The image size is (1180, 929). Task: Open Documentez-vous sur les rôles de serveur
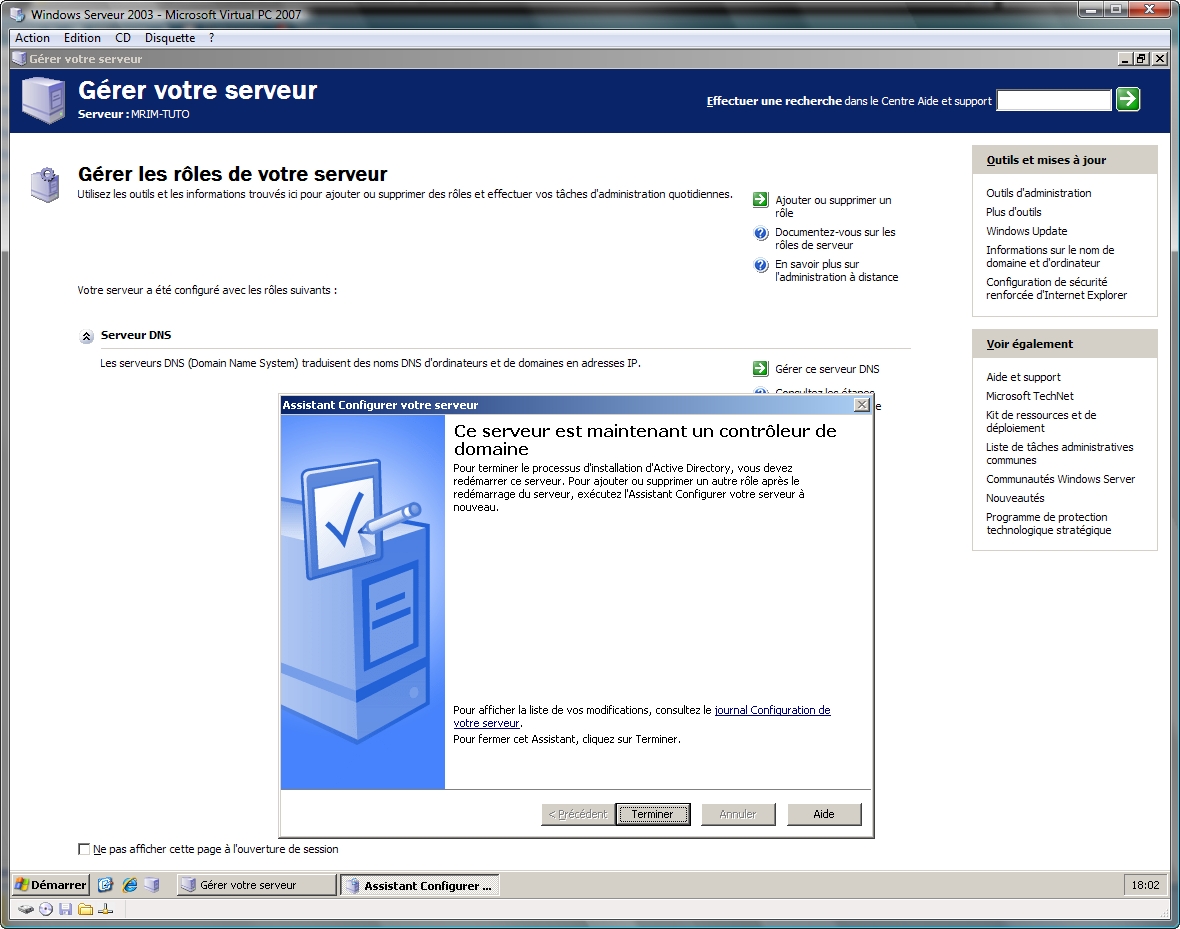tap(835, 239)
